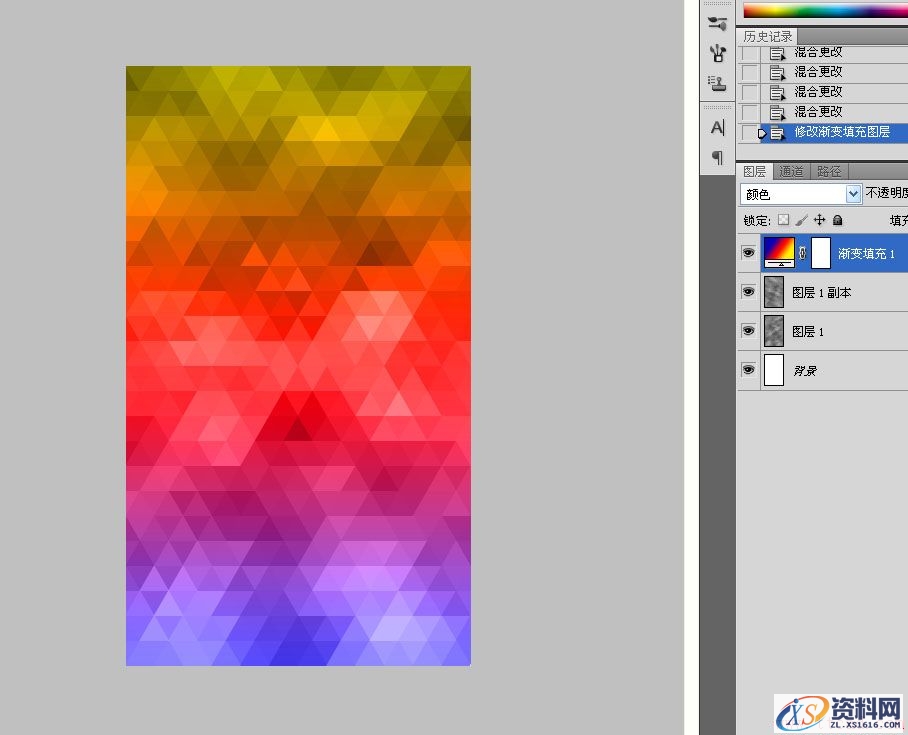The width and height of the screenshot is (908, 735).
Task: Click the 渐变填充 1 gradient thumbnail
Action: click(x=778, y=253)
